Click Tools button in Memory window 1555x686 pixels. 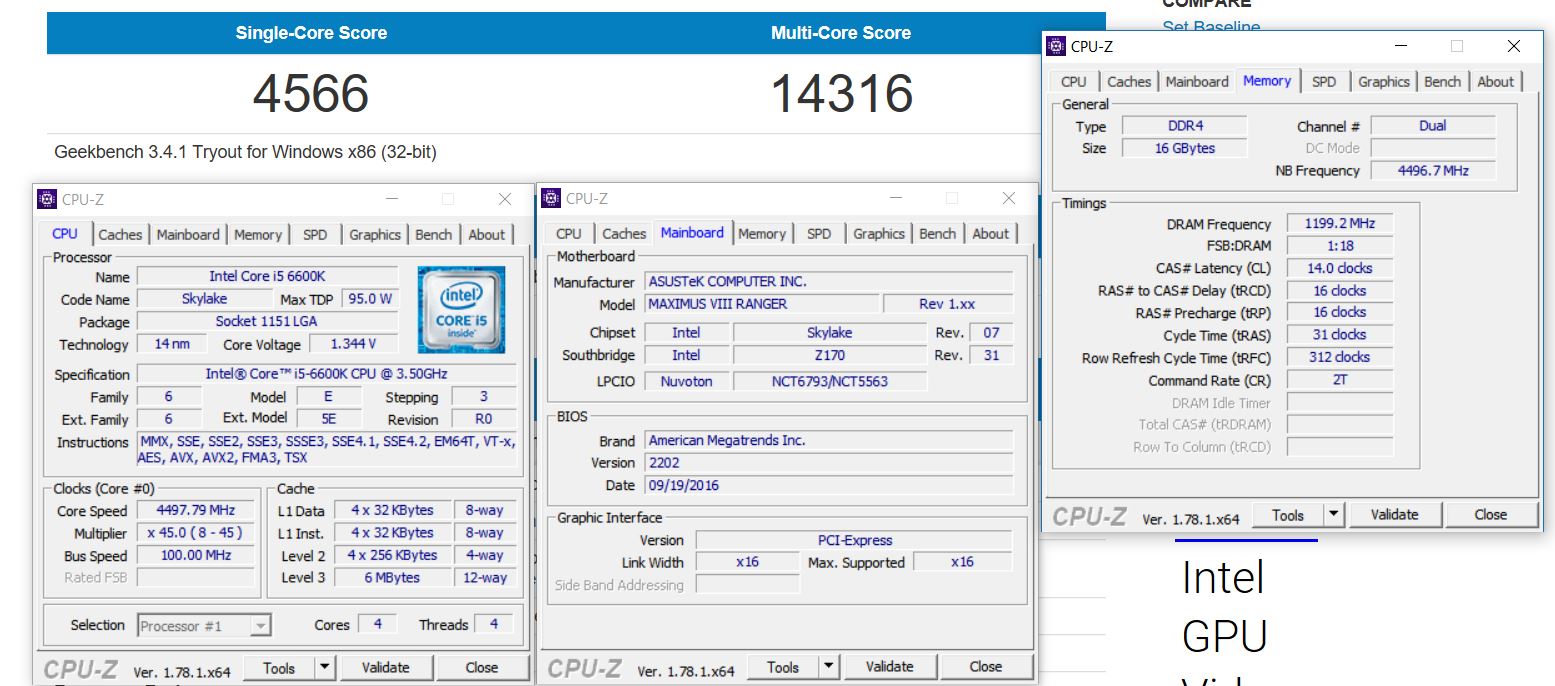click(x=1288, y=515)
